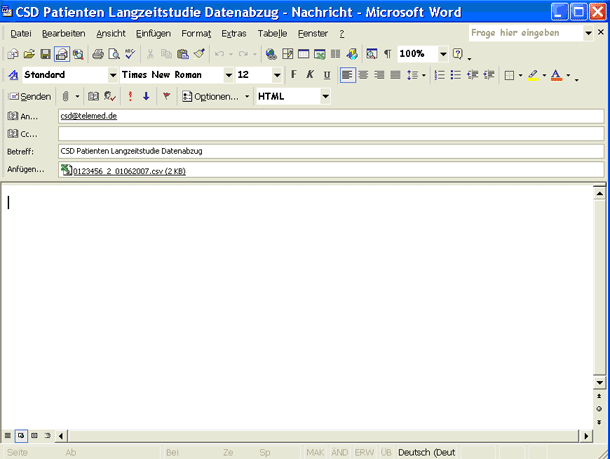Apply the yellow highlight color

click(533, 75)
